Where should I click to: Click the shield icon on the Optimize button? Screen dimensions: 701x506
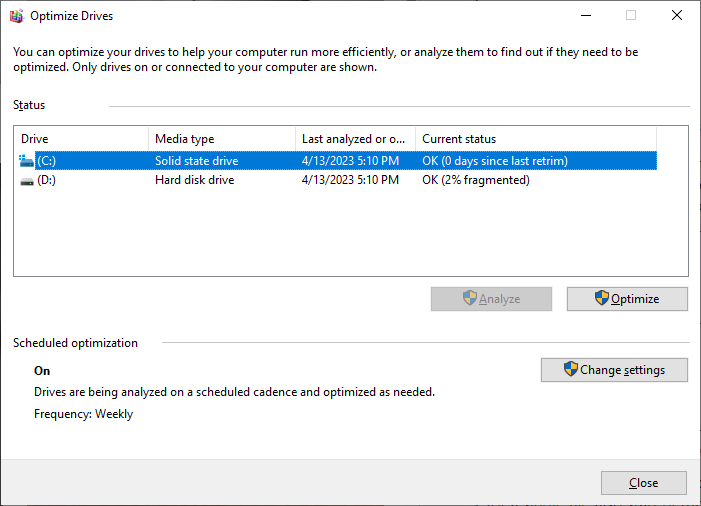pyautogui.click(x=602, y=298)
